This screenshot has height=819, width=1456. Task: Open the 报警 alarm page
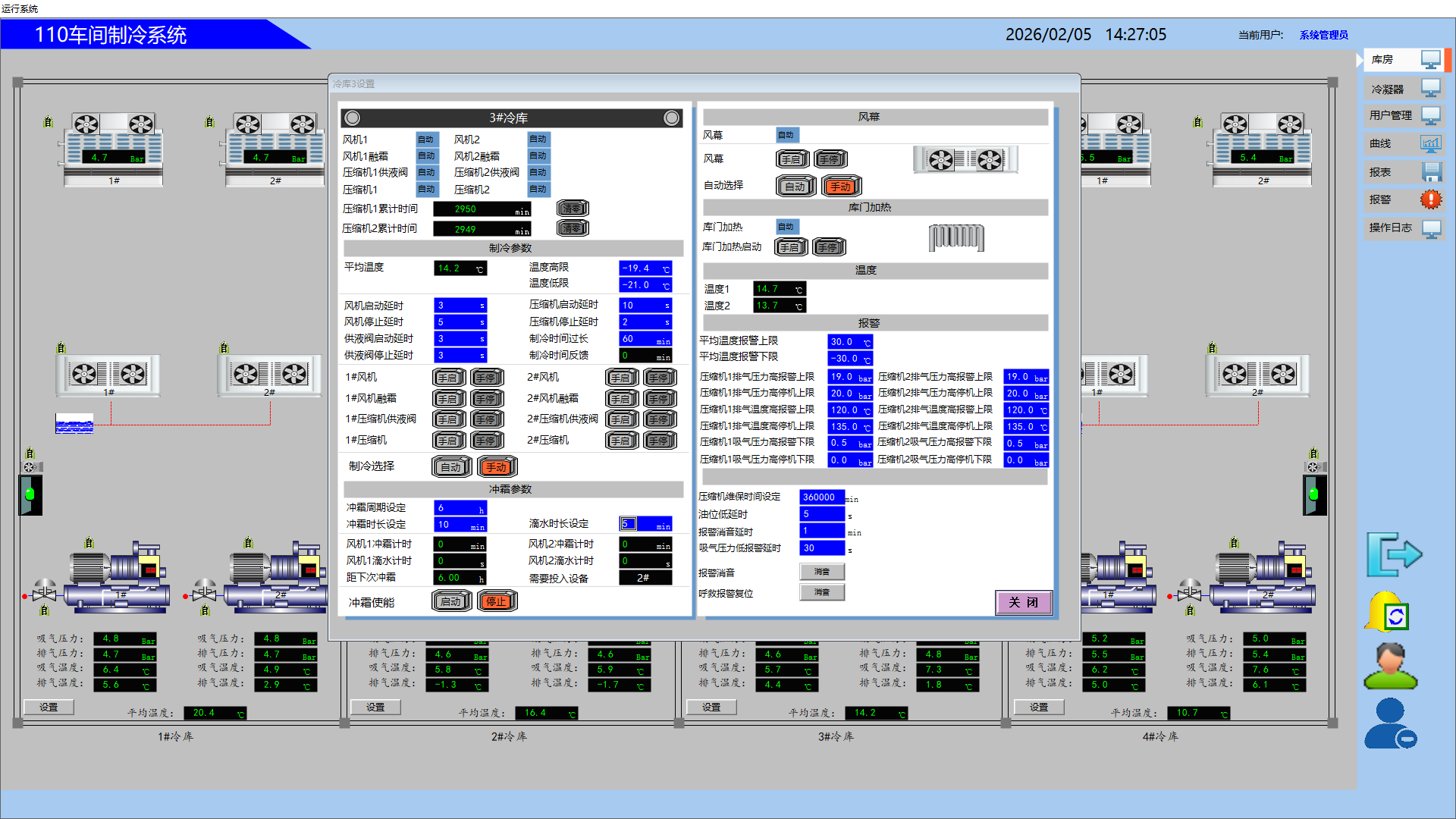coord(1404,199)
